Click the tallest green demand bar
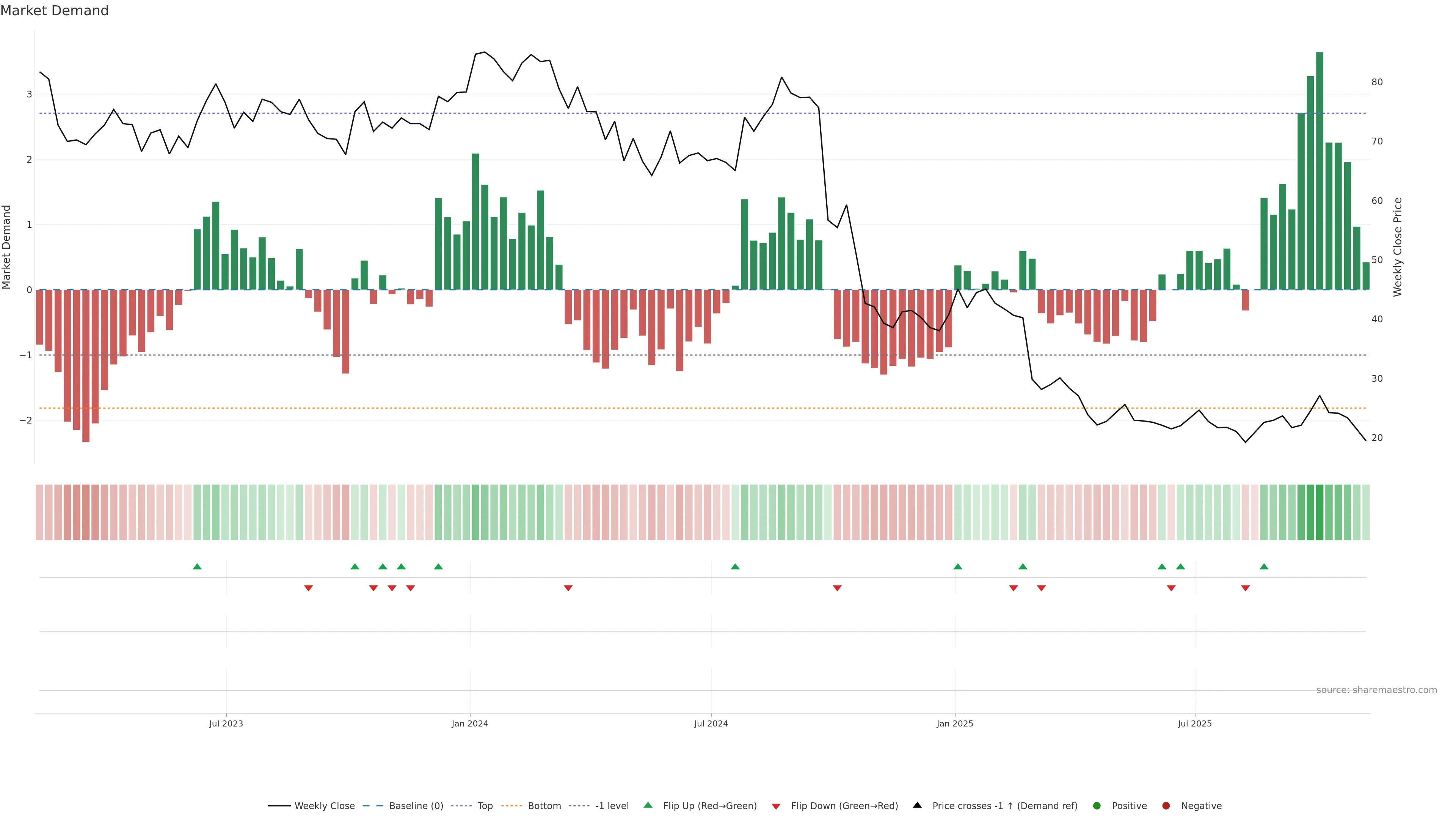The height and width of the screenshot is (819, 1456). tap(1320, 169)
